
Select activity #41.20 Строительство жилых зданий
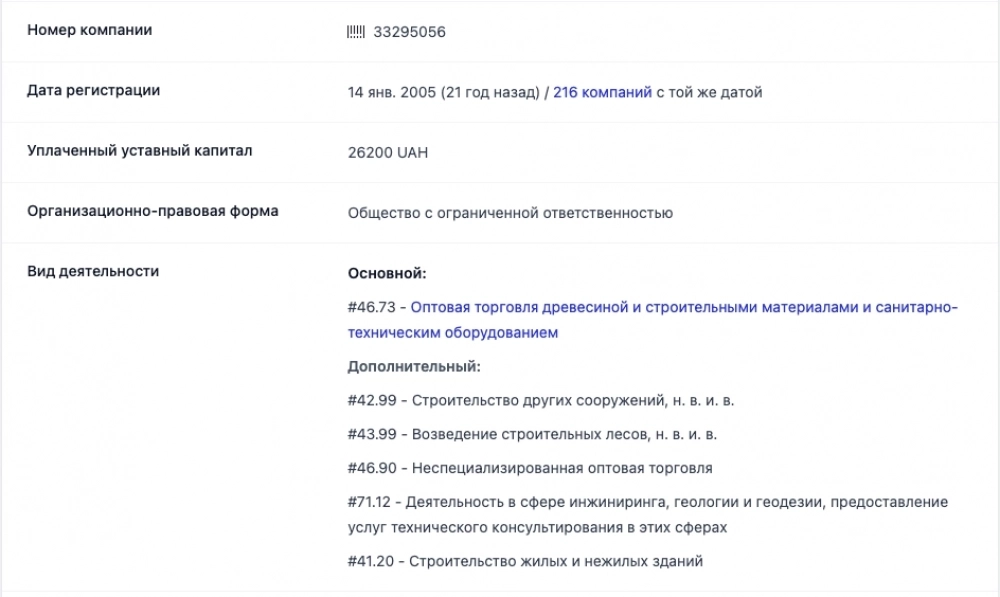525,561
